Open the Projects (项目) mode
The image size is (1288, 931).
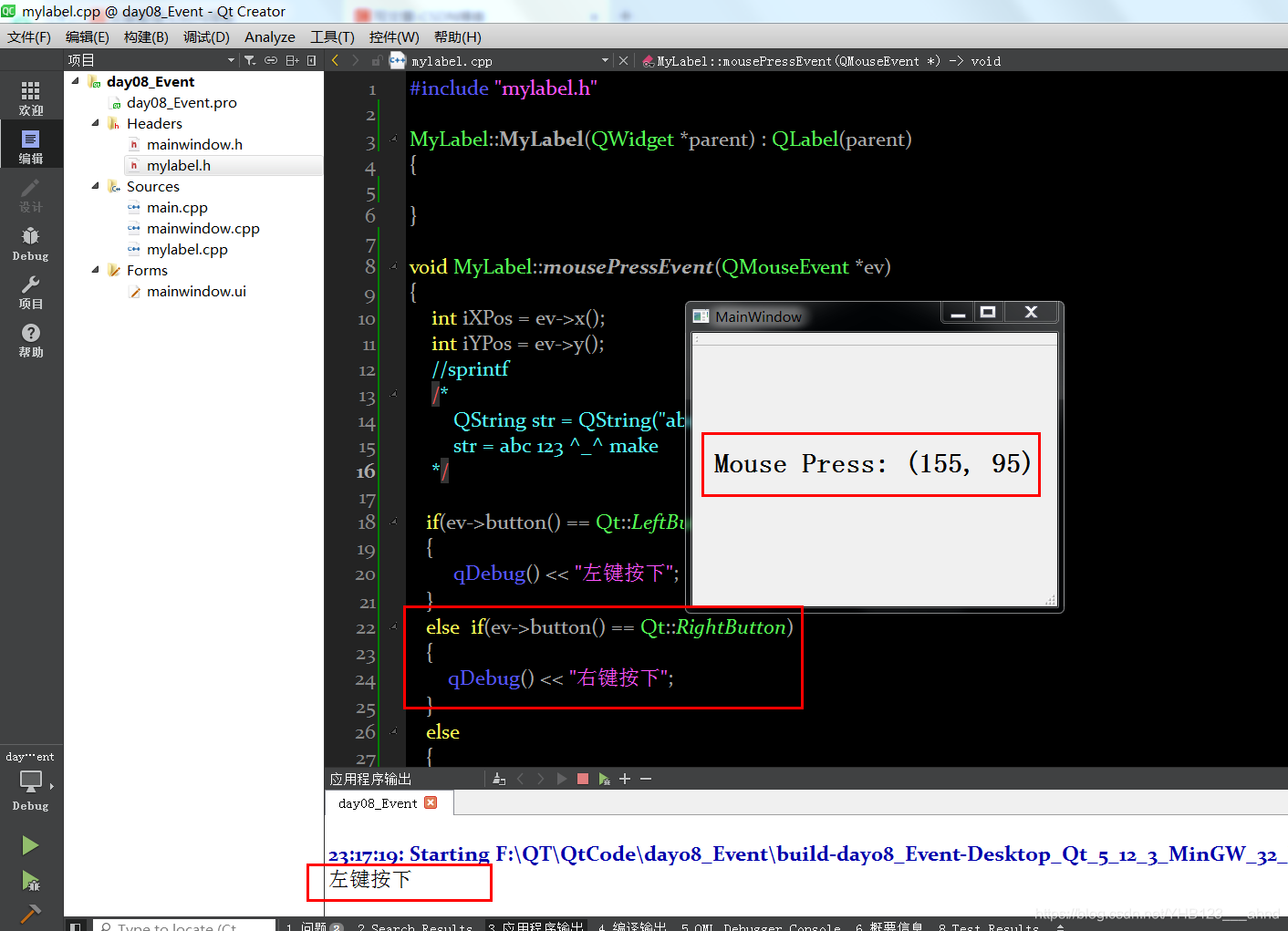tap(31, 292)
